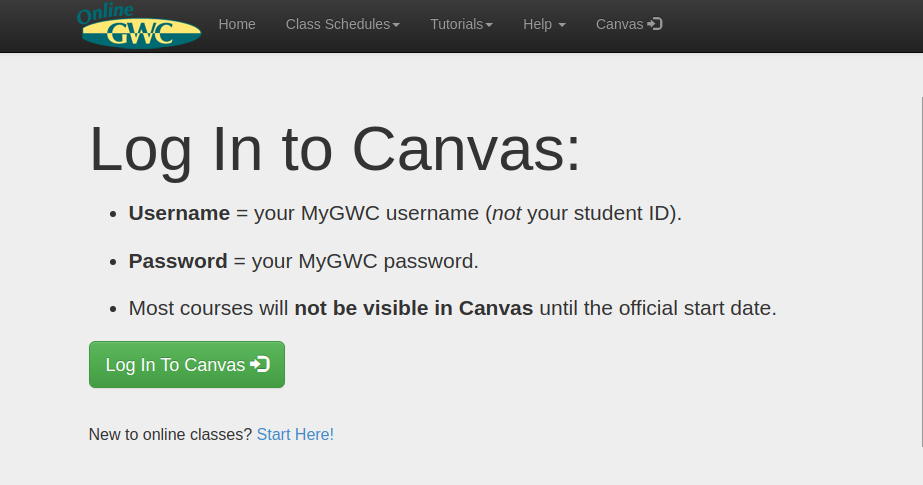The width and height of the screenshot is (923, 485).
Task: Click the bold Password word
Action: (178, 261)
